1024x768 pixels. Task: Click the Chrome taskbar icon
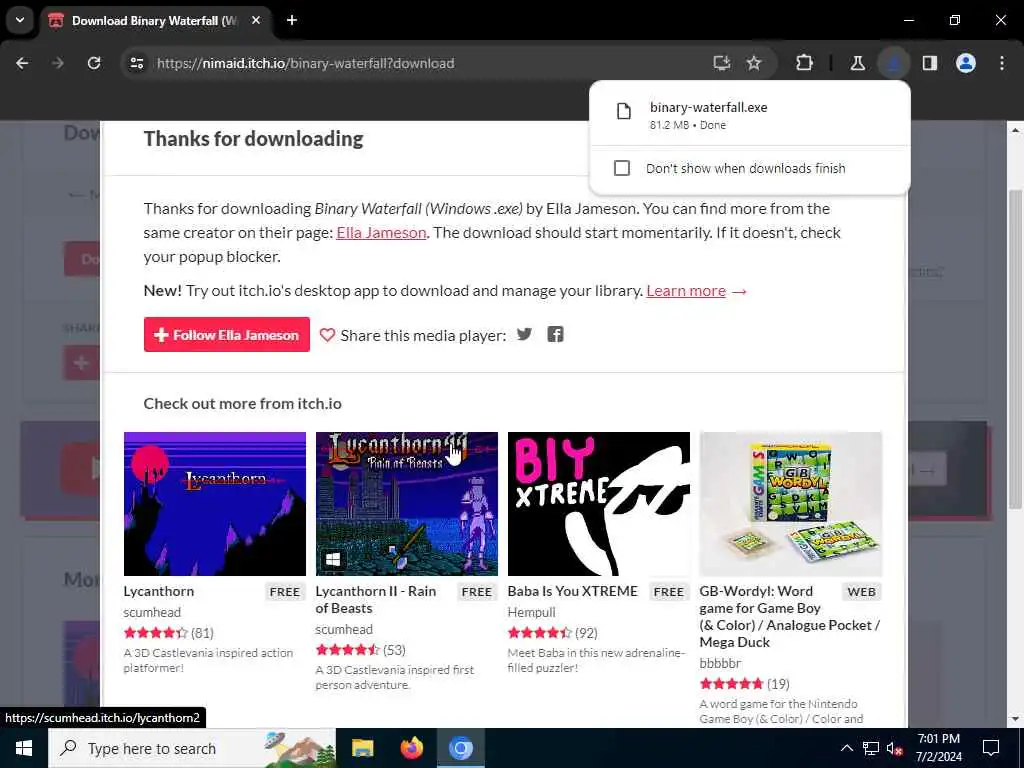coord(460,748)
